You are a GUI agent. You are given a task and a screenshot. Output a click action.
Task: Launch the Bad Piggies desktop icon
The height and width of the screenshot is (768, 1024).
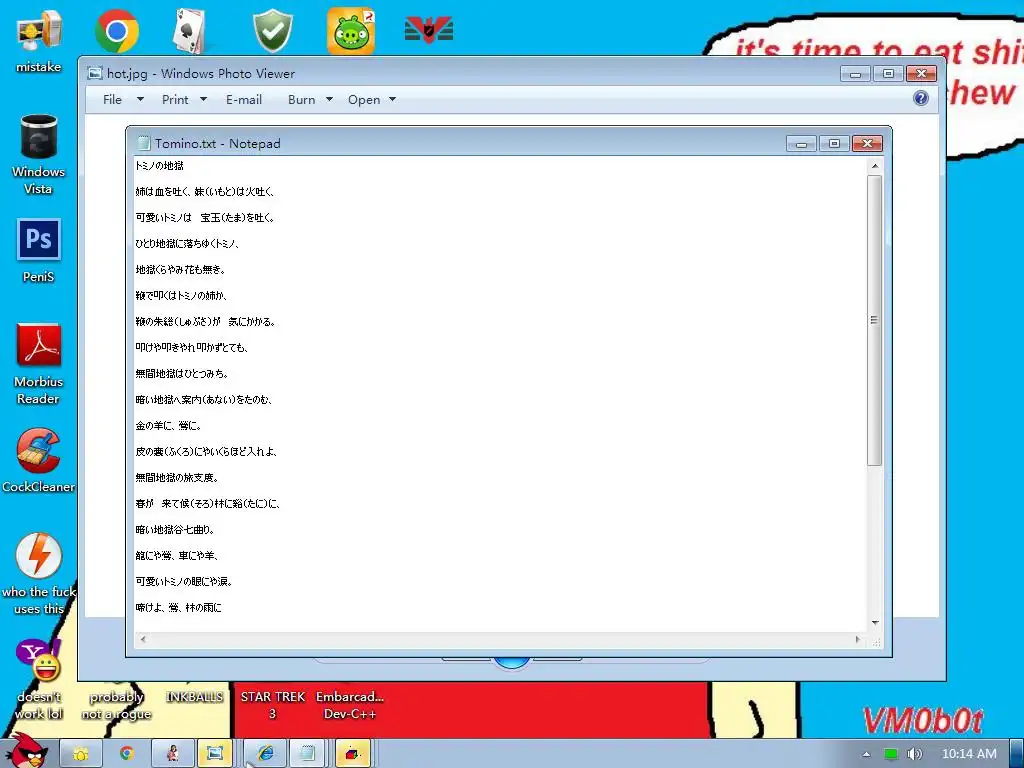351,31
